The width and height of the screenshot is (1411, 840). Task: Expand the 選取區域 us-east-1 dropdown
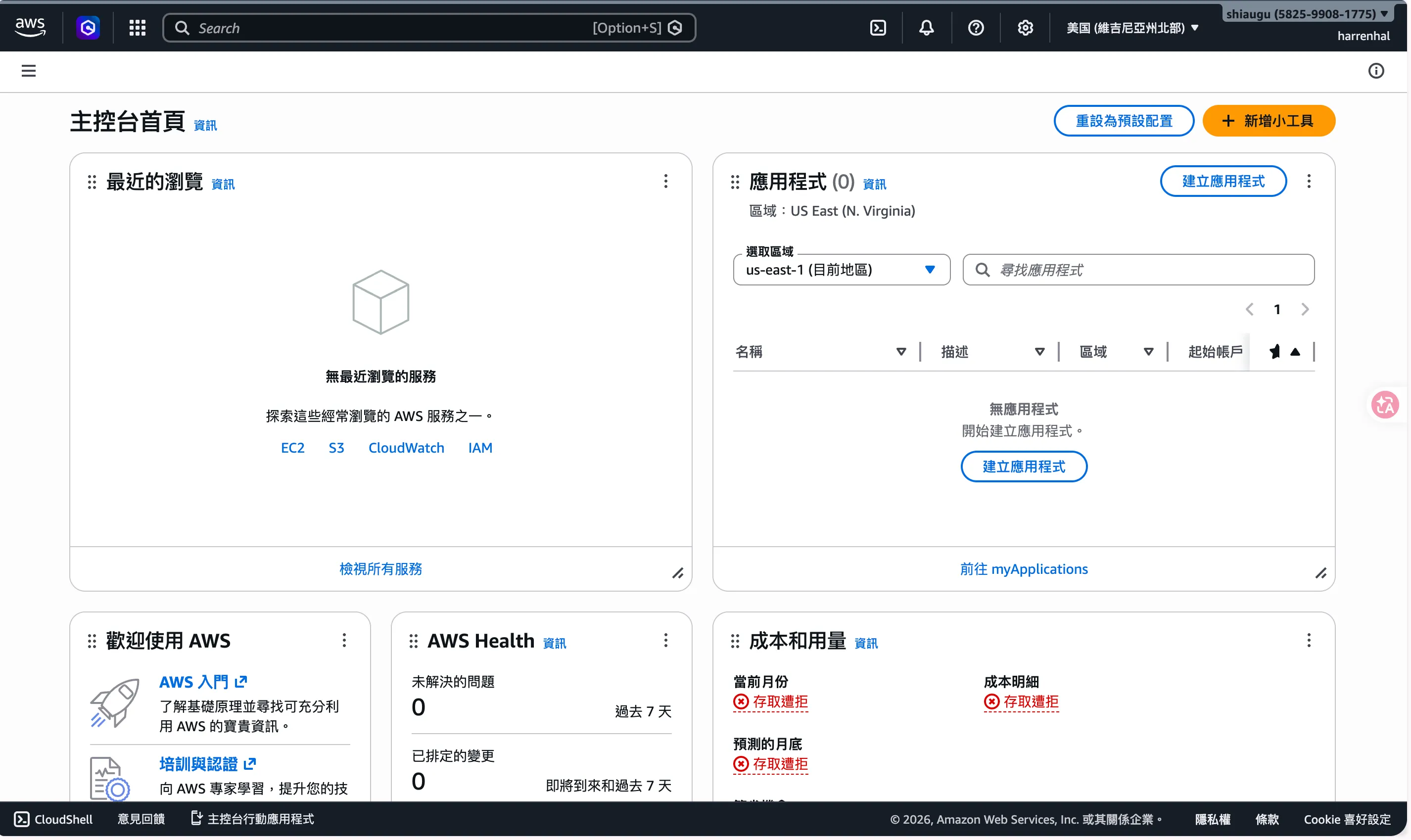[x=841, y=270]
